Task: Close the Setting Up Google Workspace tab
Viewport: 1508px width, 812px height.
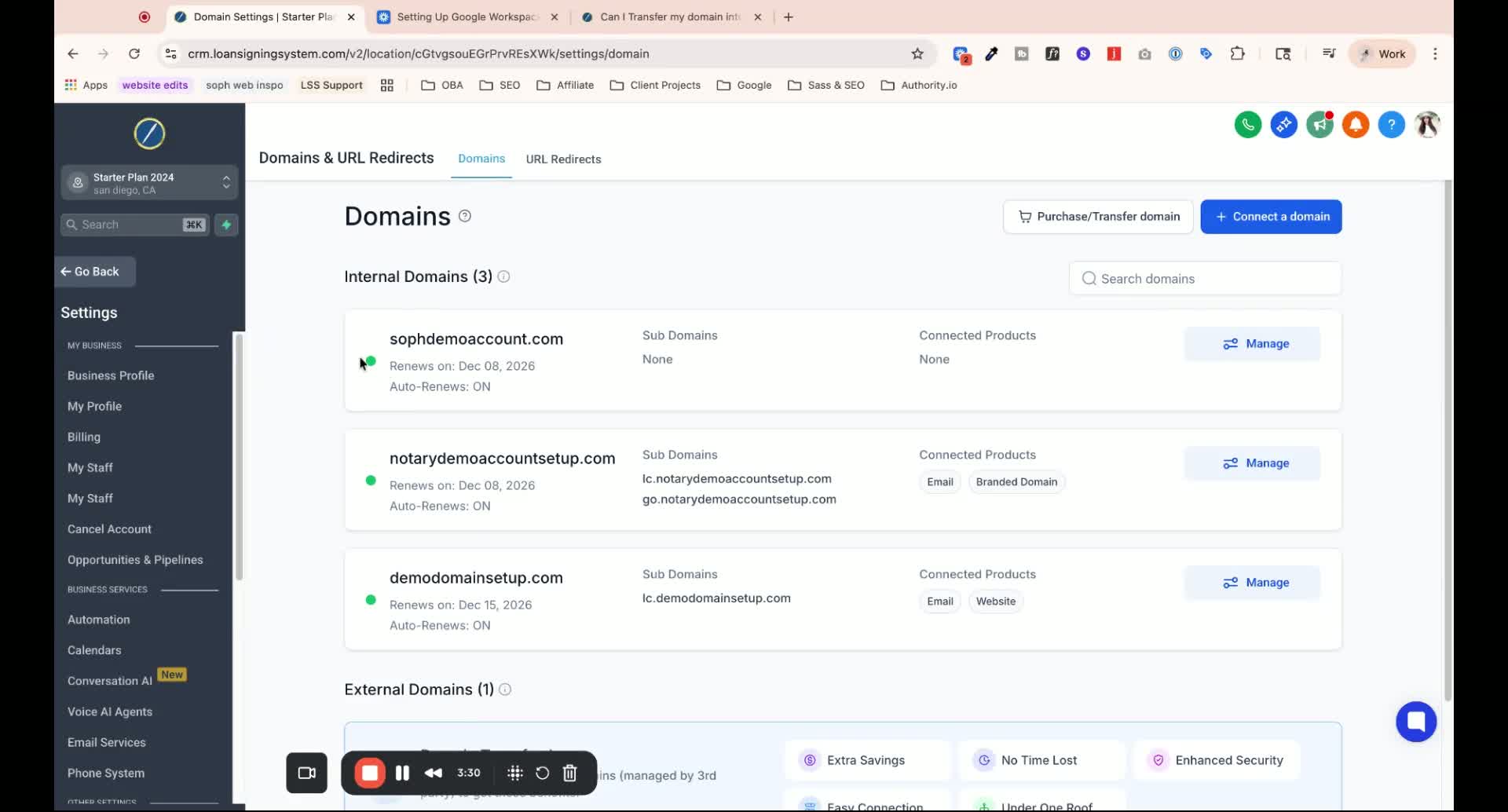Action: pyautogui.click(x=555, y=16)
